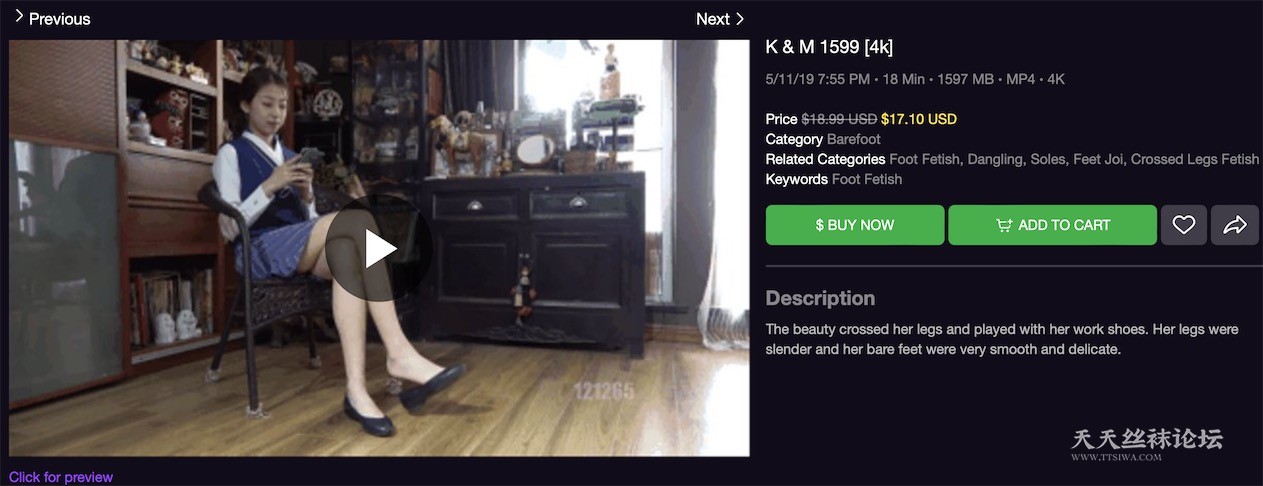Open the Barefoot category link
Viewport: 1263px width, 486px height.
point(853,139)
